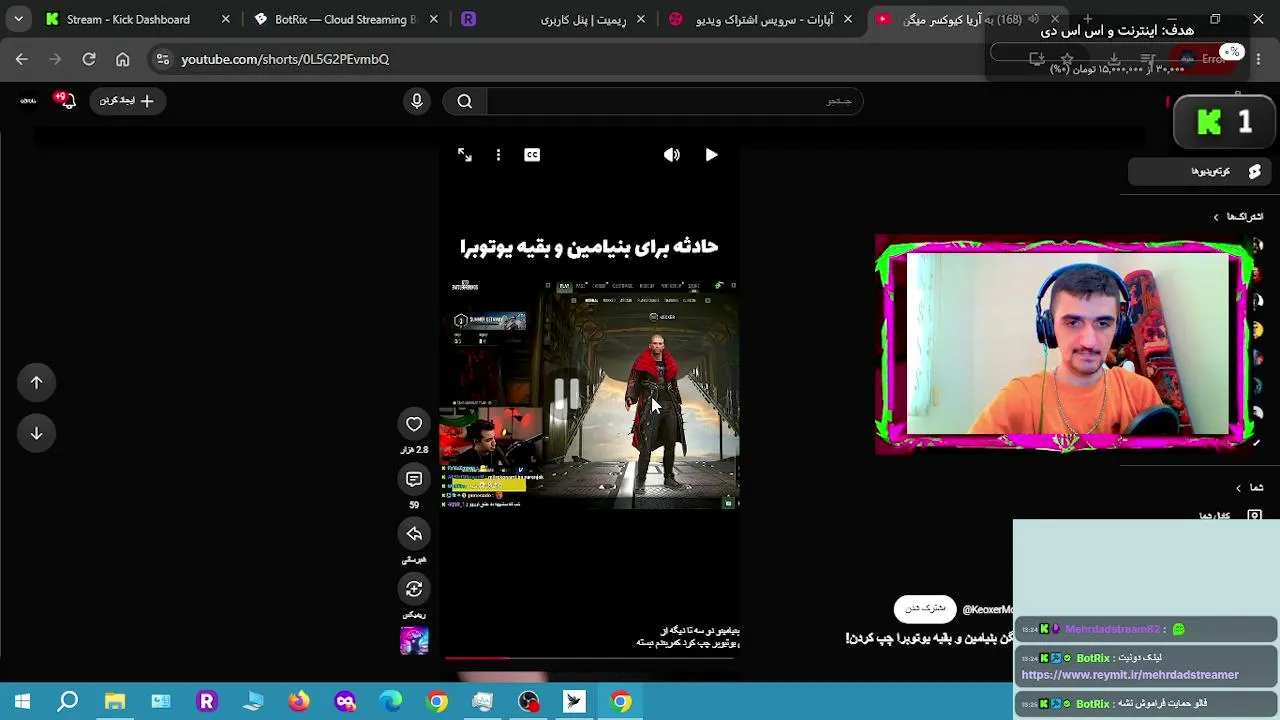The height and width of the screenshot is (720, 1280).
Task: Run the search with the magnifier icon
Action: [x=465, y=101]
